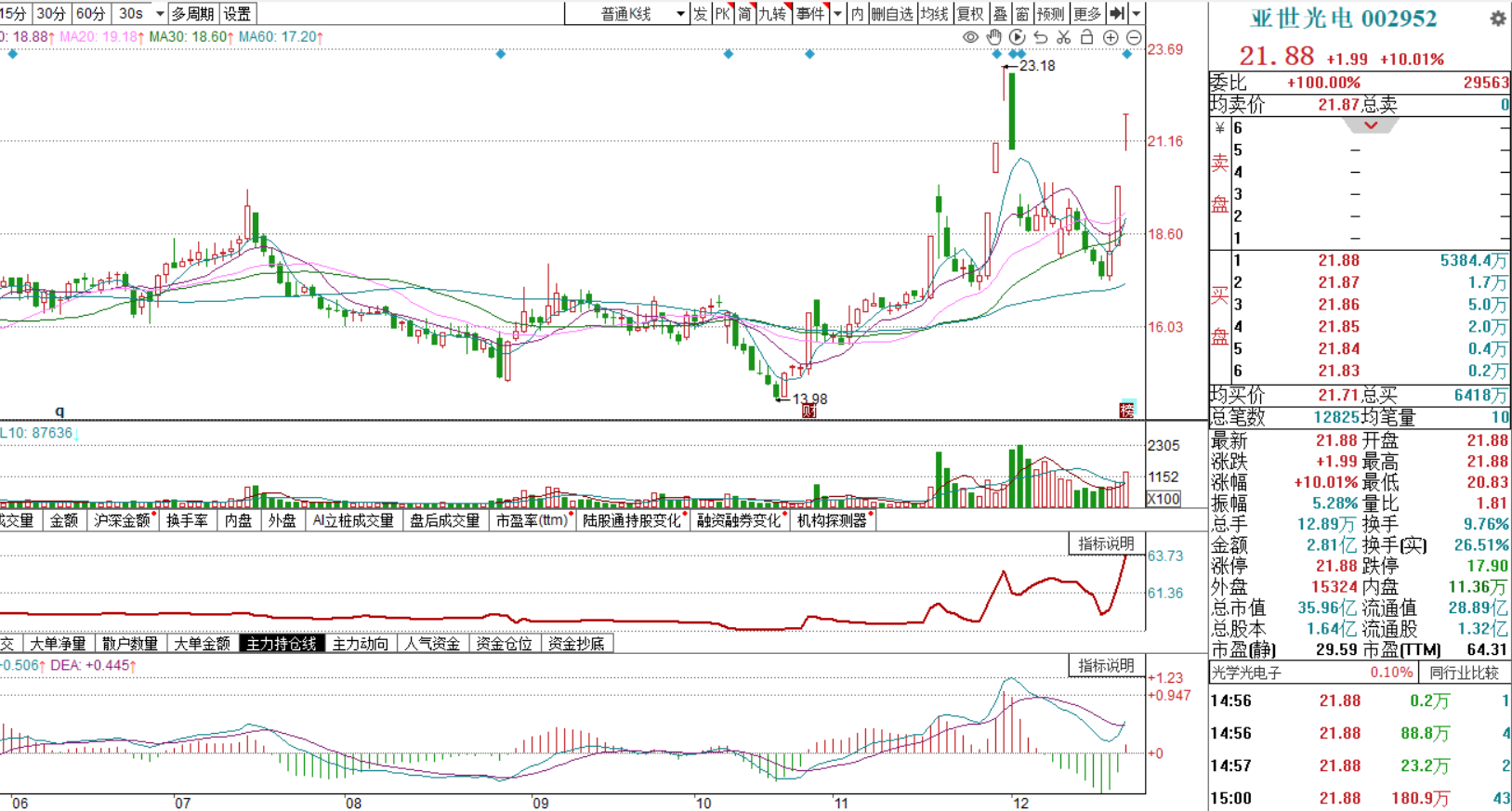Viewport: 1512px width, 811px height.
Task: Toggle chart visibility with the eye icon
Action: pos(970,37)
